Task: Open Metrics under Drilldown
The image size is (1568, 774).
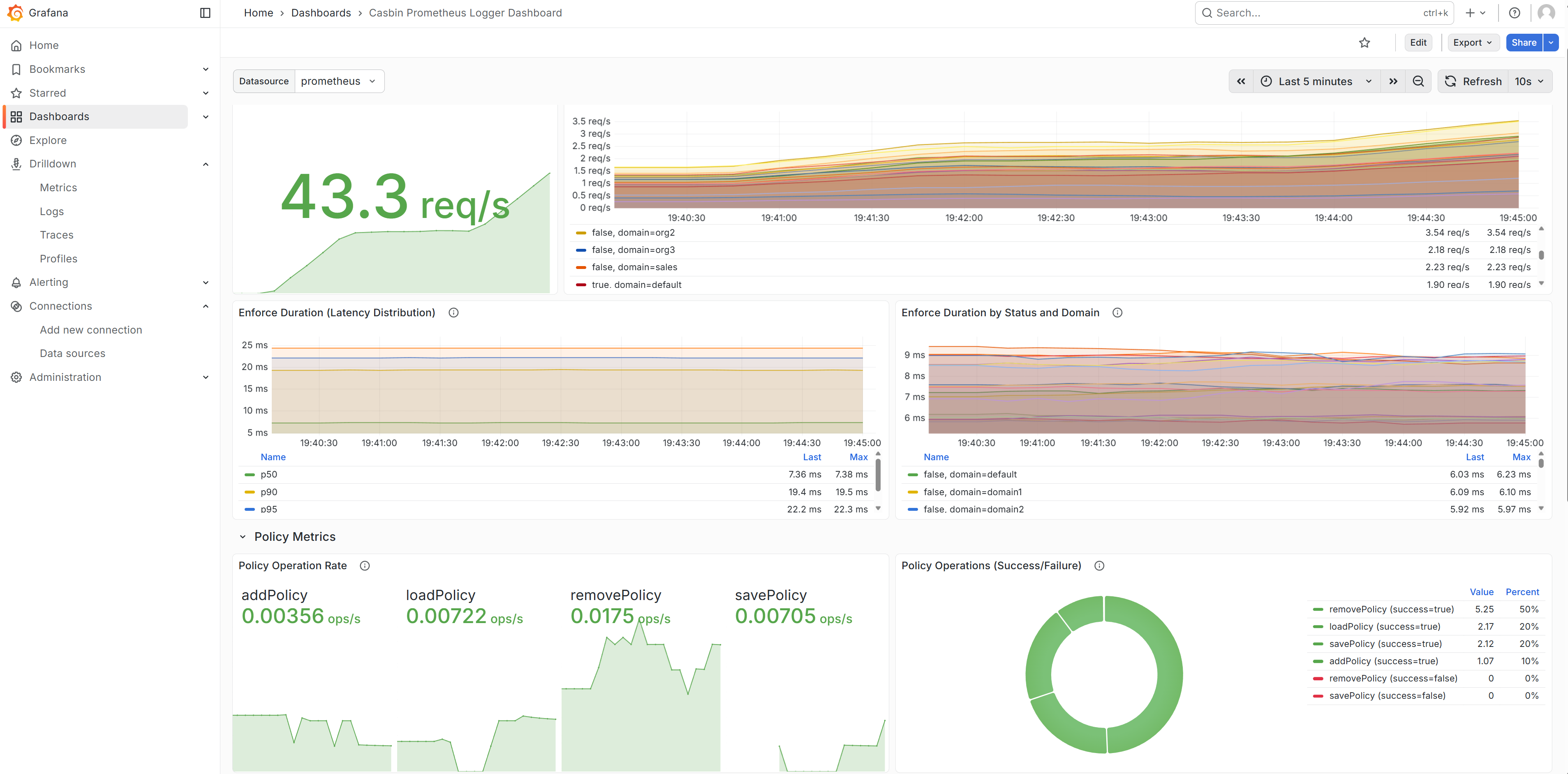Action: pos(58,188)
